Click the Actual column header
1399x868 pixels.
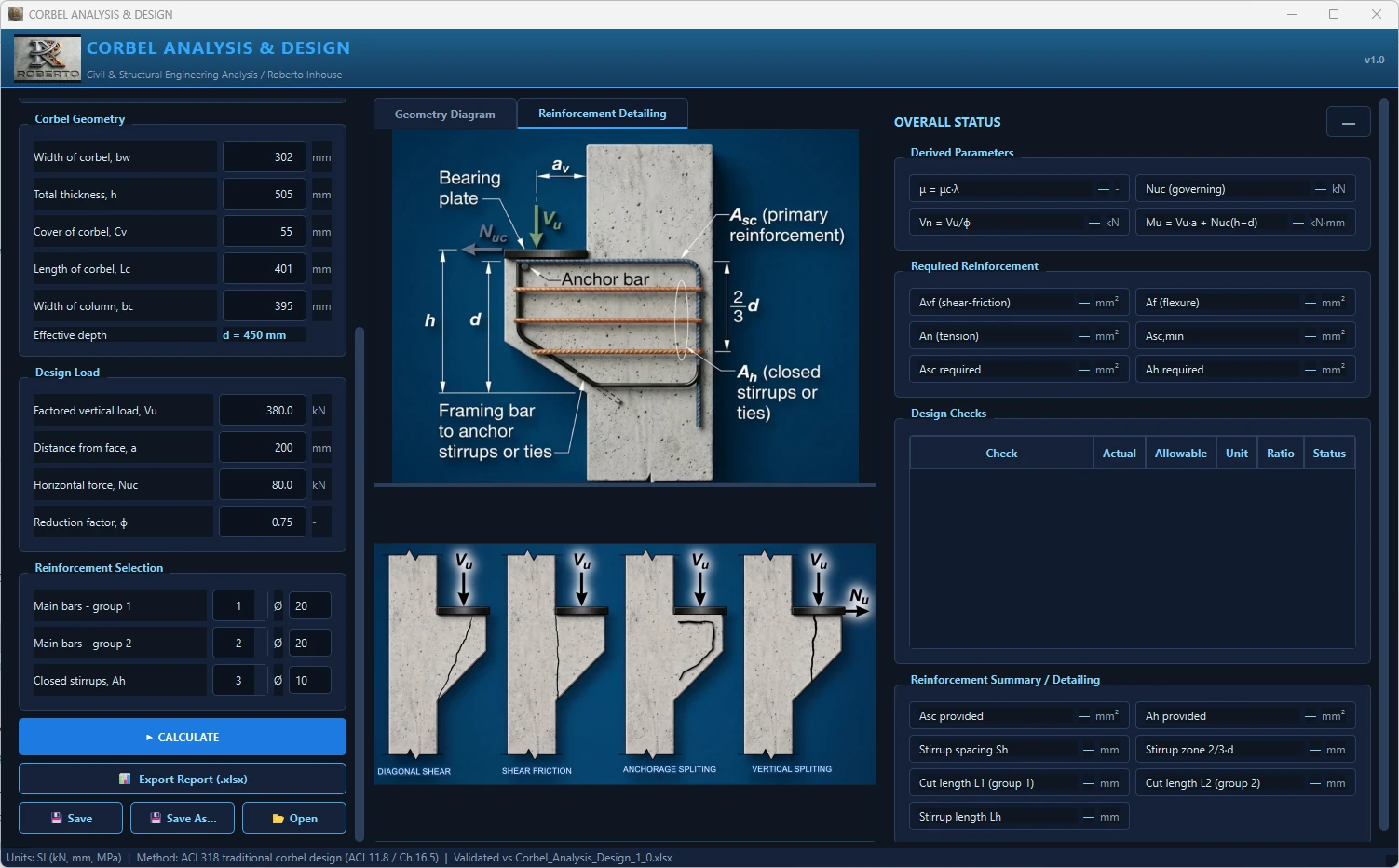coord(1119,453)
